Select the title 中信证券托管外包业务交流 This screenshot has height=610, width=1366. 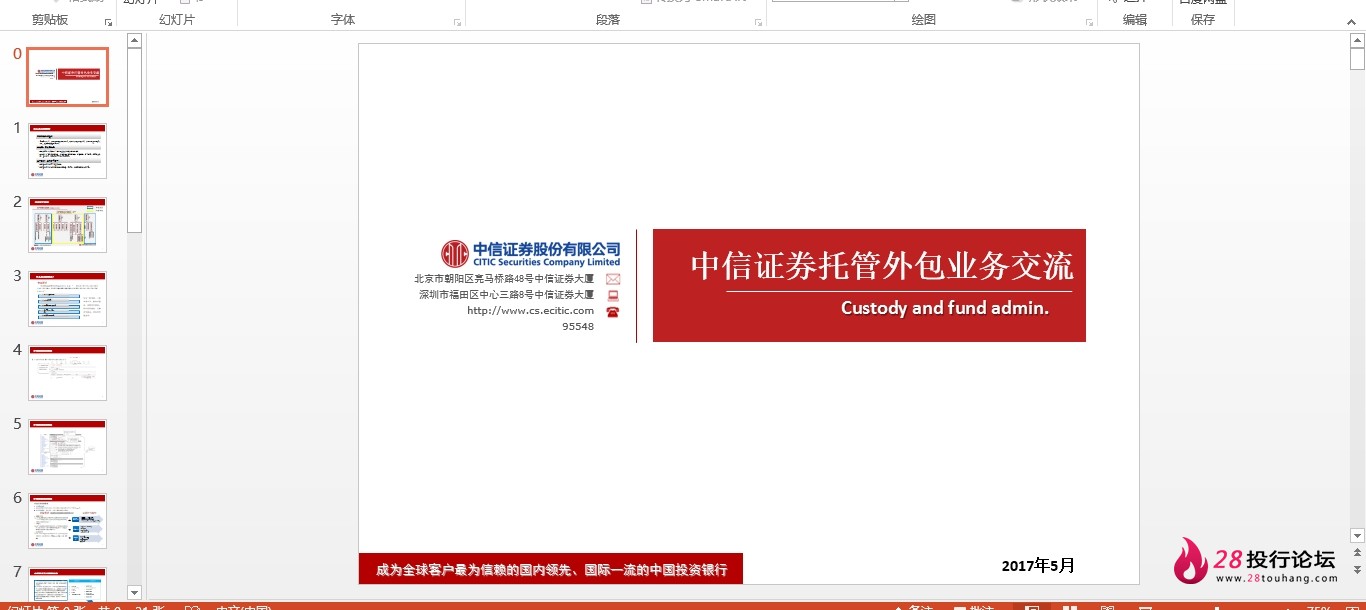pos(881,266)
